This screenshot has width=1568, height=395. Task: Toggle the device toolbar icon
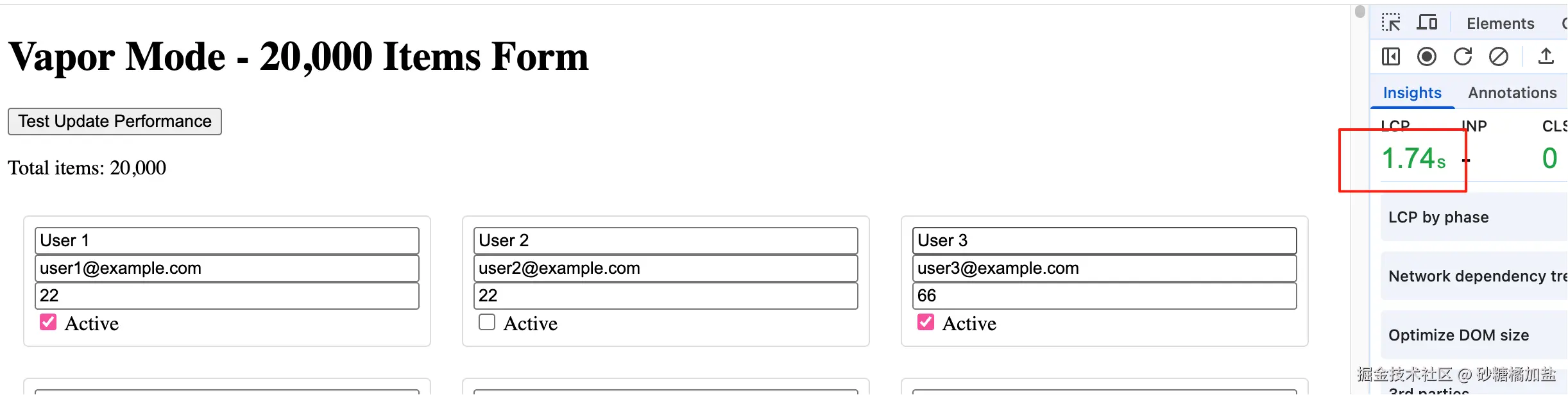(1427, 23)
